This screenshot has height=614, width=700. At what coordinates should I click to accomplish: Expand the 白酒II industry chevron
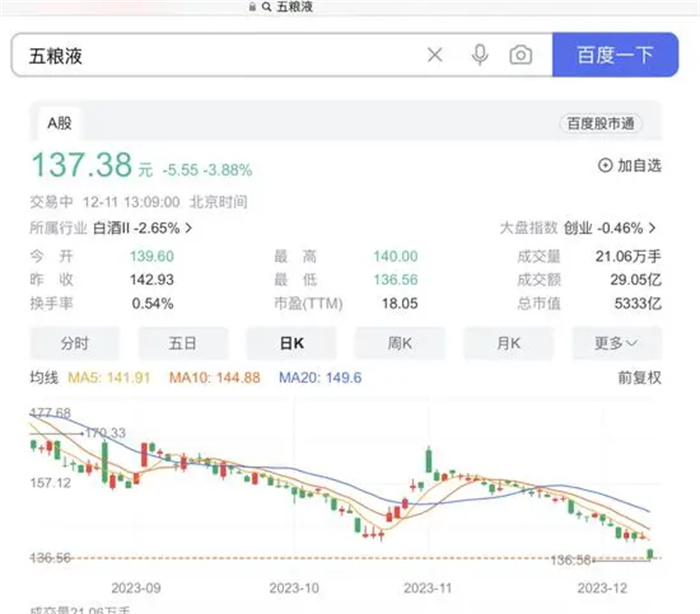(189, 228)
